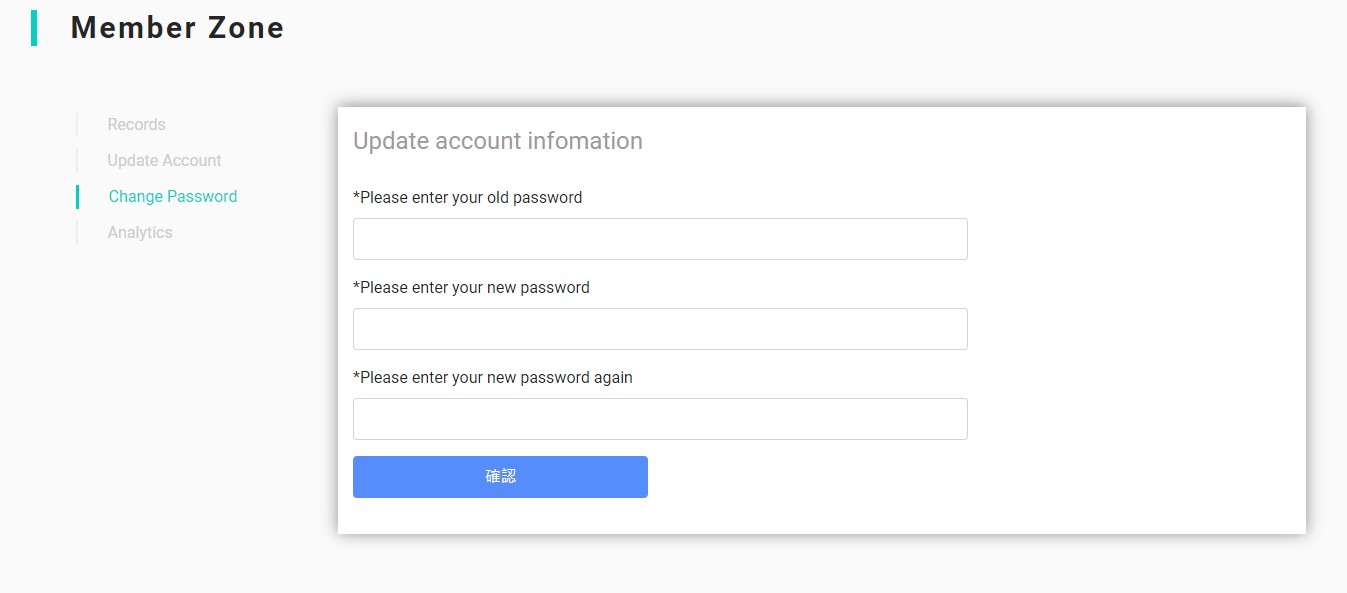The width and height of the screenshot is (1347, 593).
Task: Click the 'new password again' label
Action: tap(493, 378)
